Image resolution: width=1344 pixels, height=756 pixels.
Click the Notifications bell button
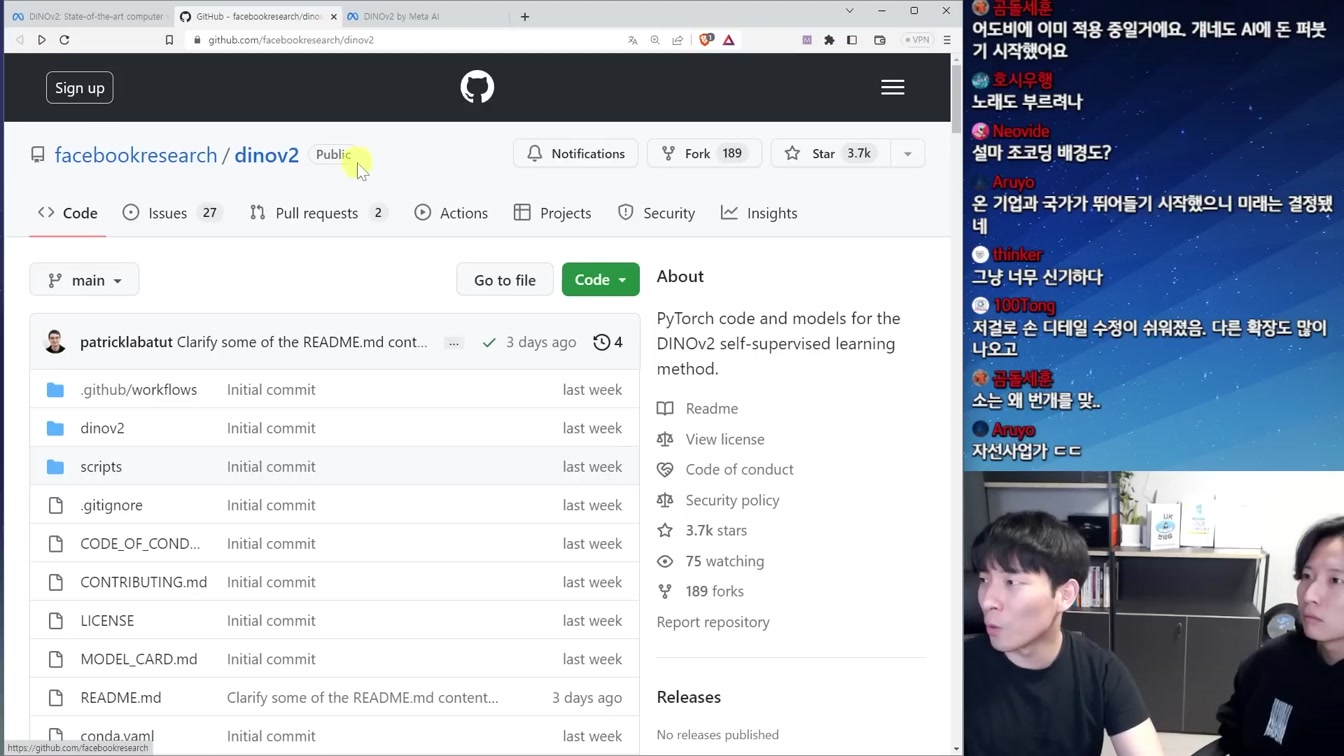pos(576,153)
